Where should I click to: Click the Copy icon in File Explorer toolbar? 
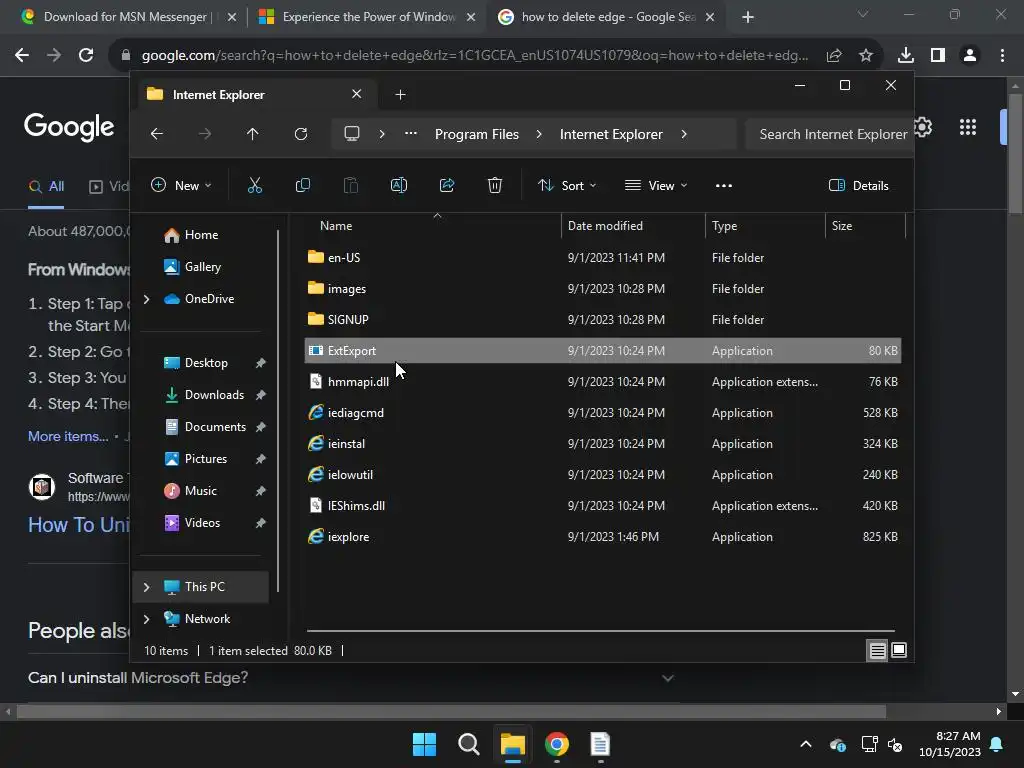(x=302, y=185)
